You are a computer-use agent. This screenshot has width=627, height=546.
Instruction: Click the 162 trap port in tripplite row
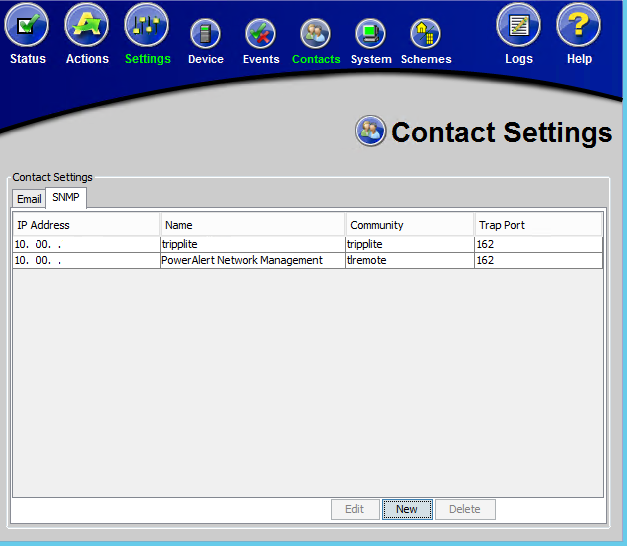tap(538, 244)
